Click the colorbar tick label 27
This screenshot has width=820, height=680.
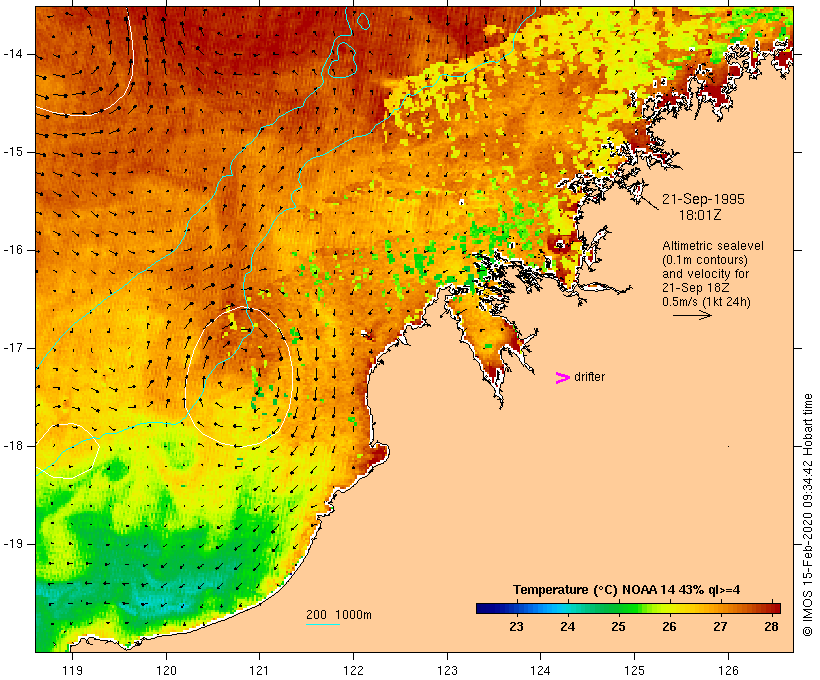tap(721, 627)
